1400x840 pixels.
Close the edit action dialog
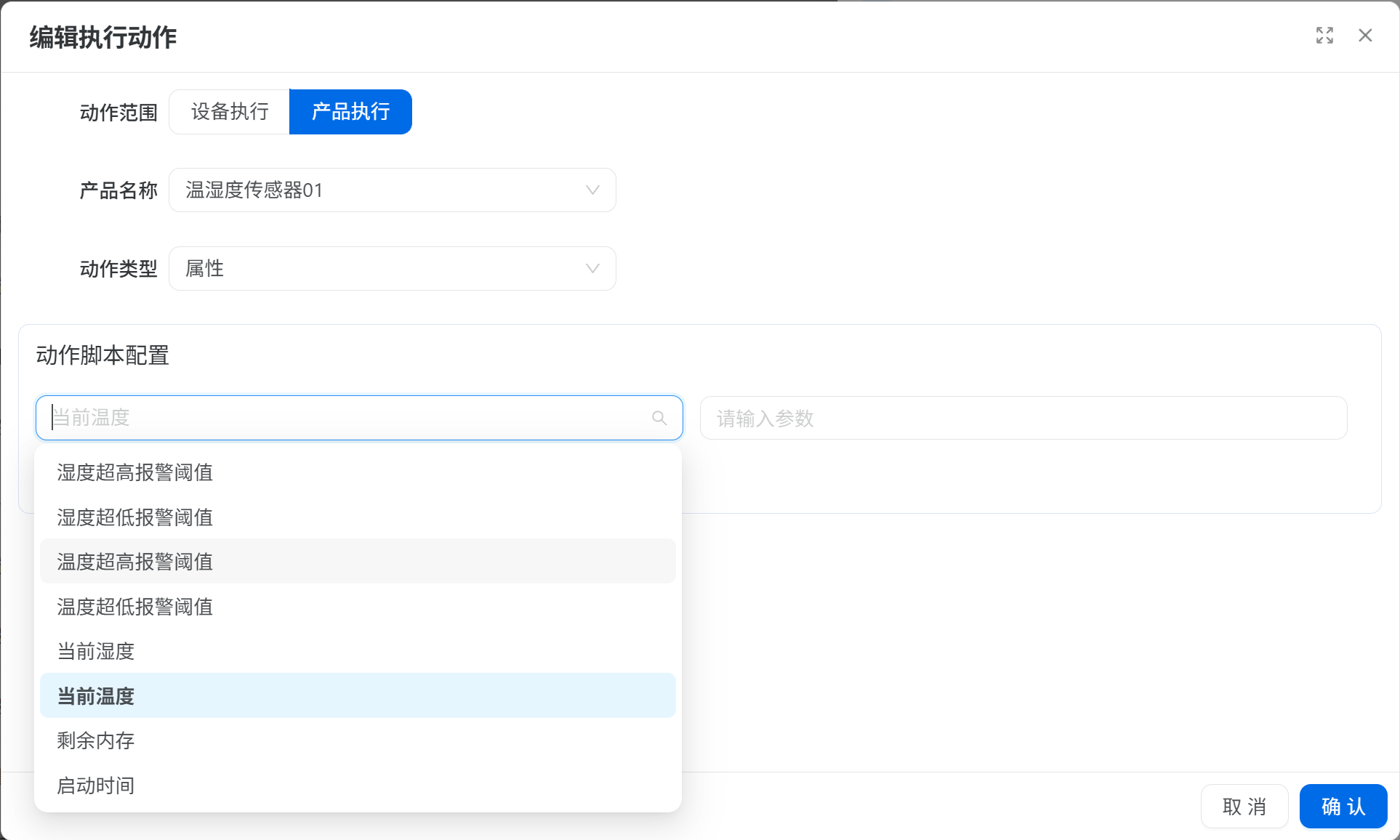[x=1365, y=36]
